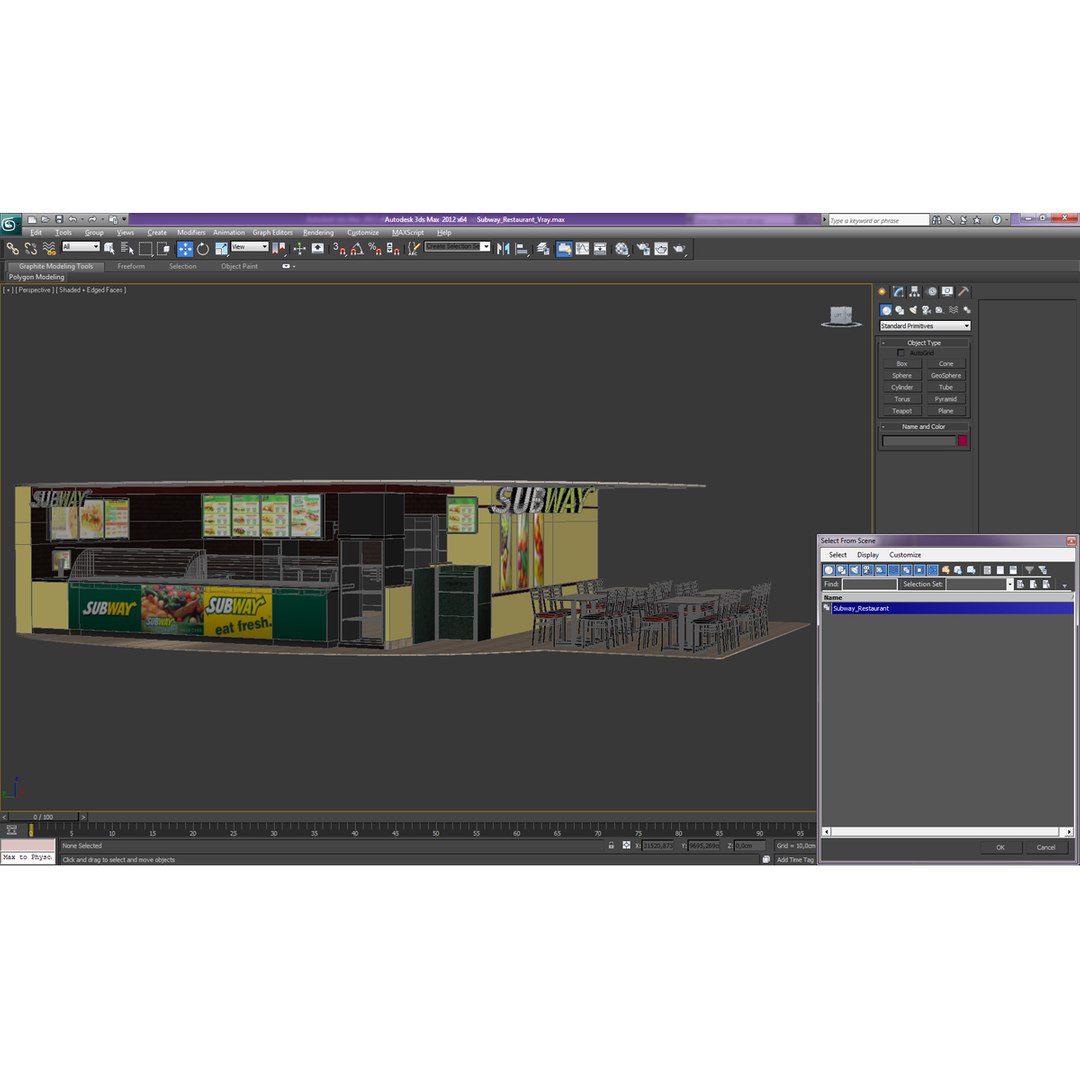
Task: Click the Find field in Select From Scene
Action: coord(869,584)
